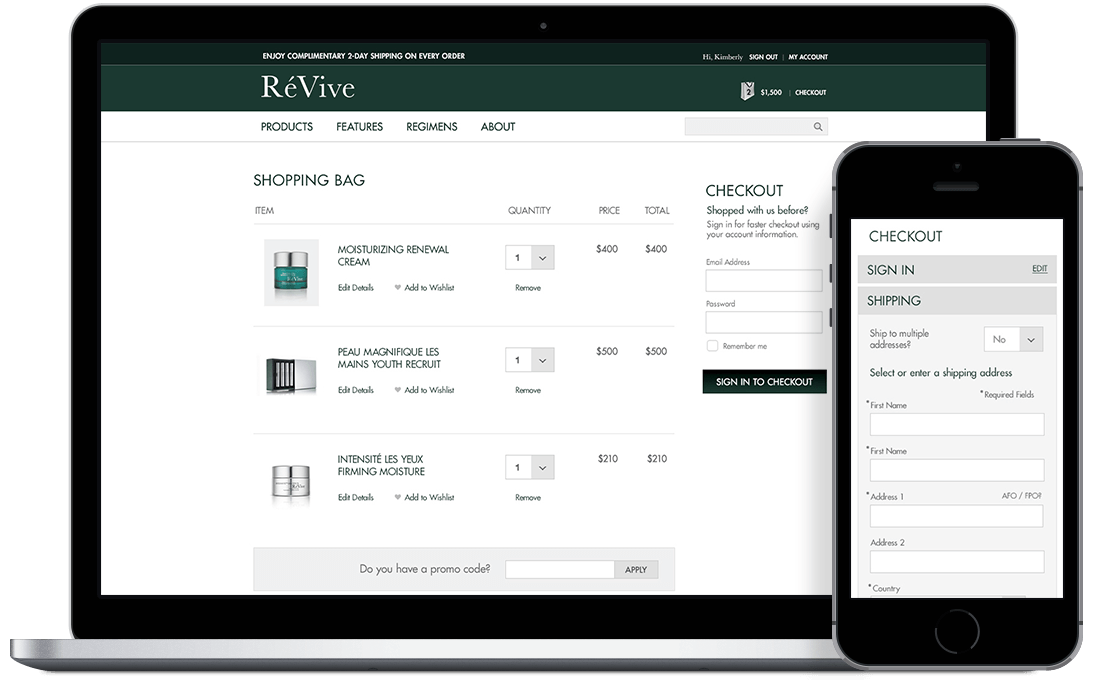Click the Address 2 field on the phone
Image resolution: width=1100 pixels, height=682 pixels.
point(957,561)
